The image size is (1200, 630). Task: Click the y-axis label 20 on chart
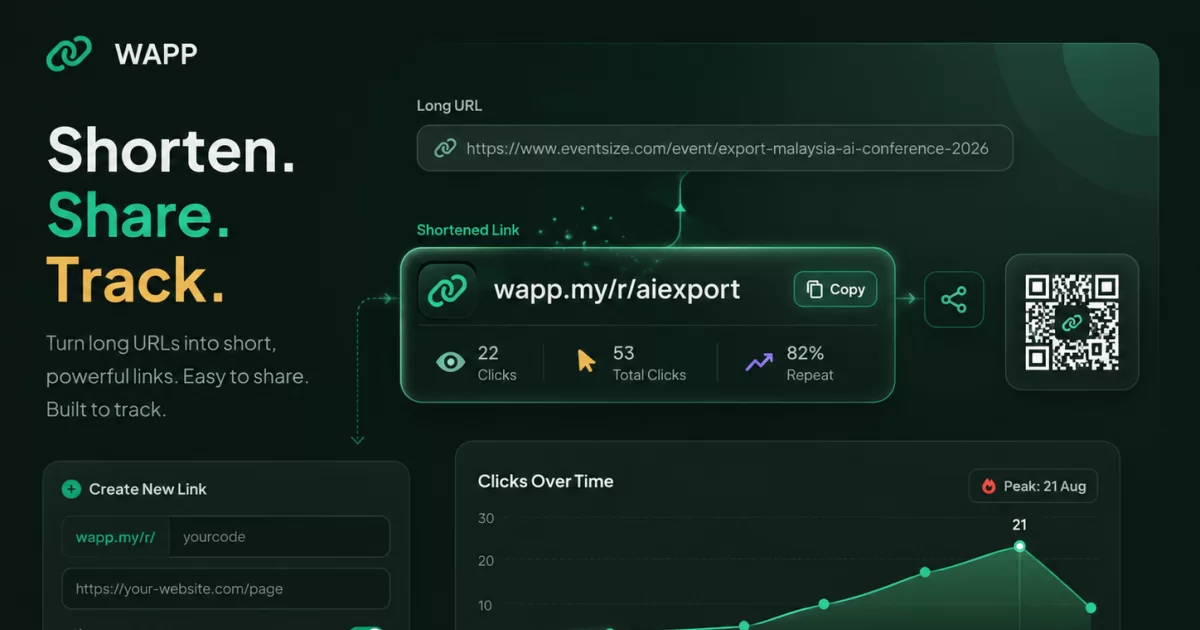486,561
